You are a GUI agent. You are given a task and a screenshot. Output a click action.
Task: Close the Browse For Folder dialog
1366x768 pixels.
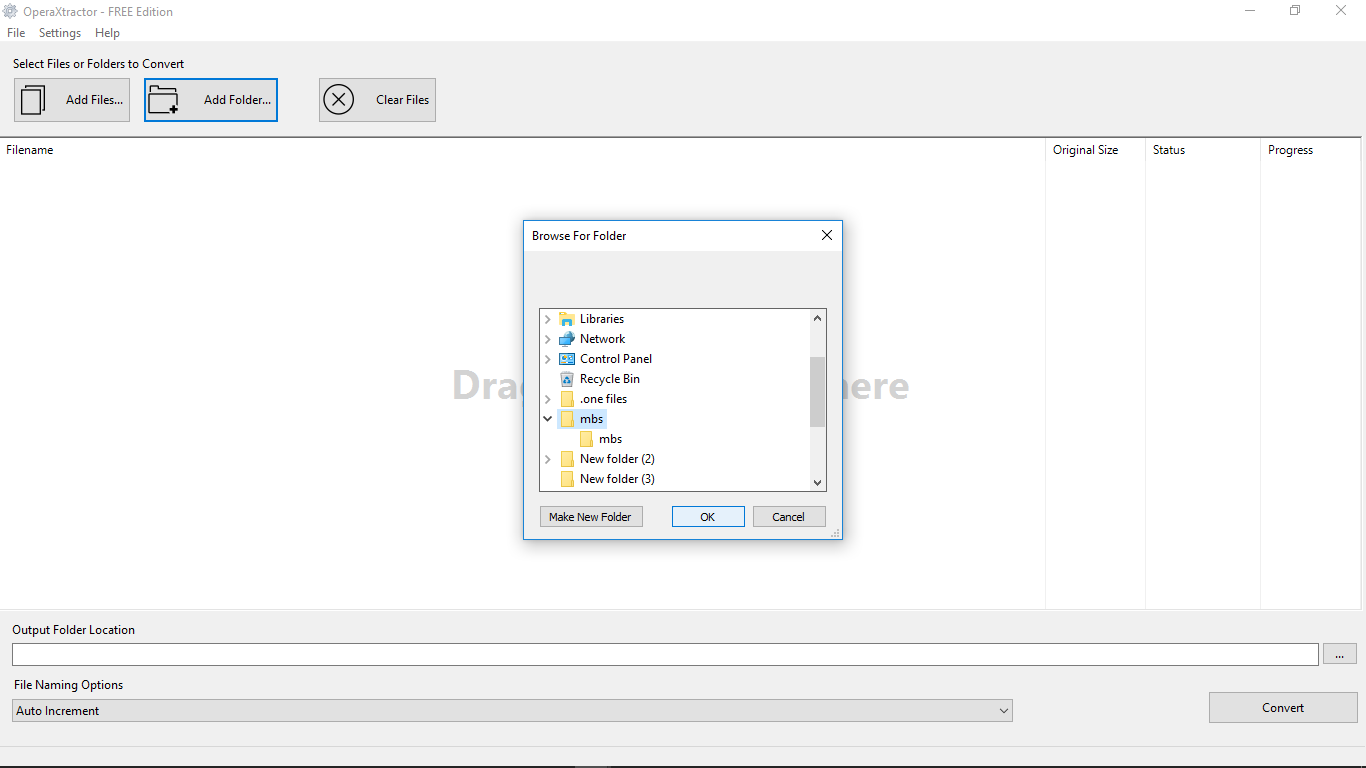(x=827, y=236)
